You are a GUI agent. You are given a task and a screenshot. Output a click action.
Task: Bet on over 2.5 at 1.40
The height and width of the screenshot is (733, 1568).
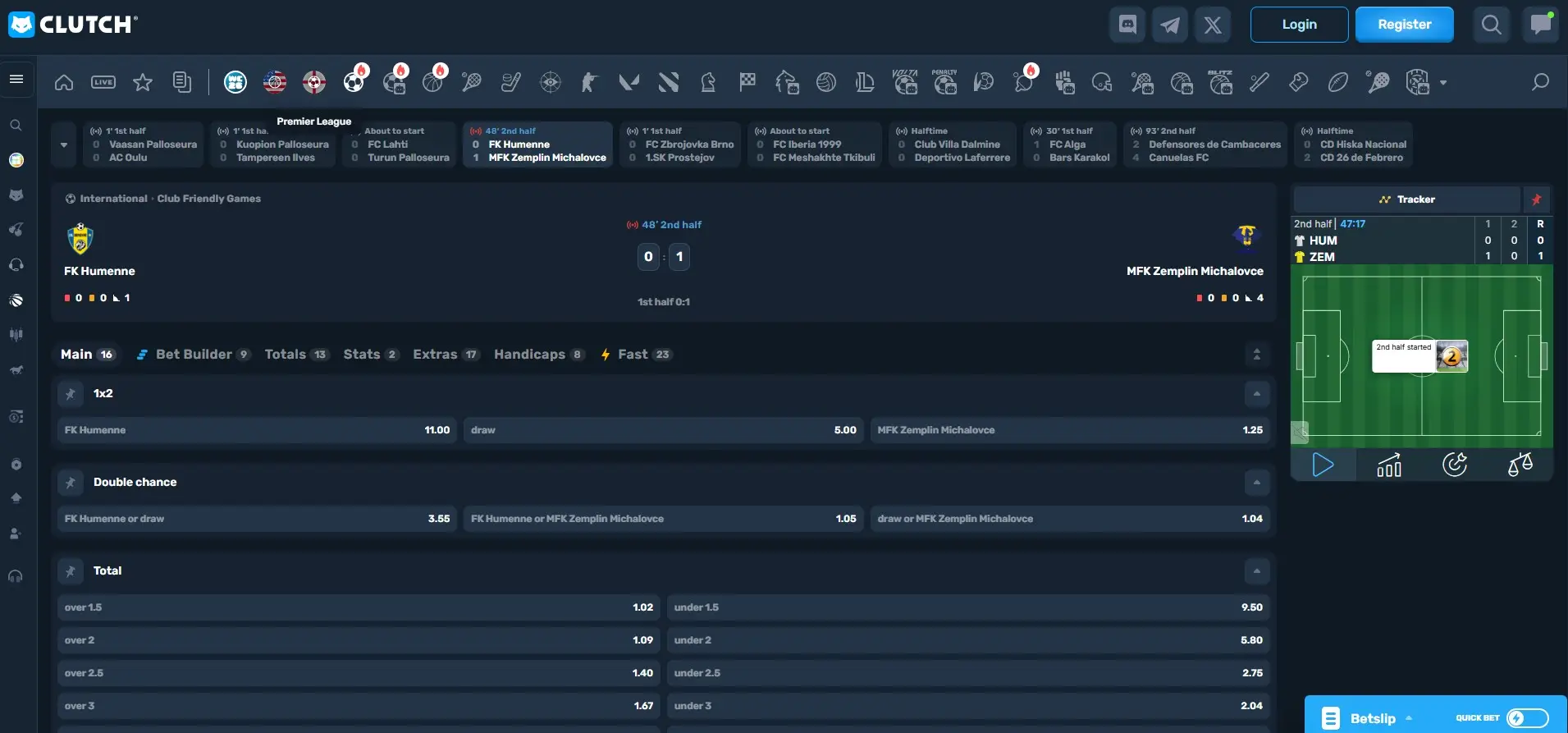coord(359,673)
